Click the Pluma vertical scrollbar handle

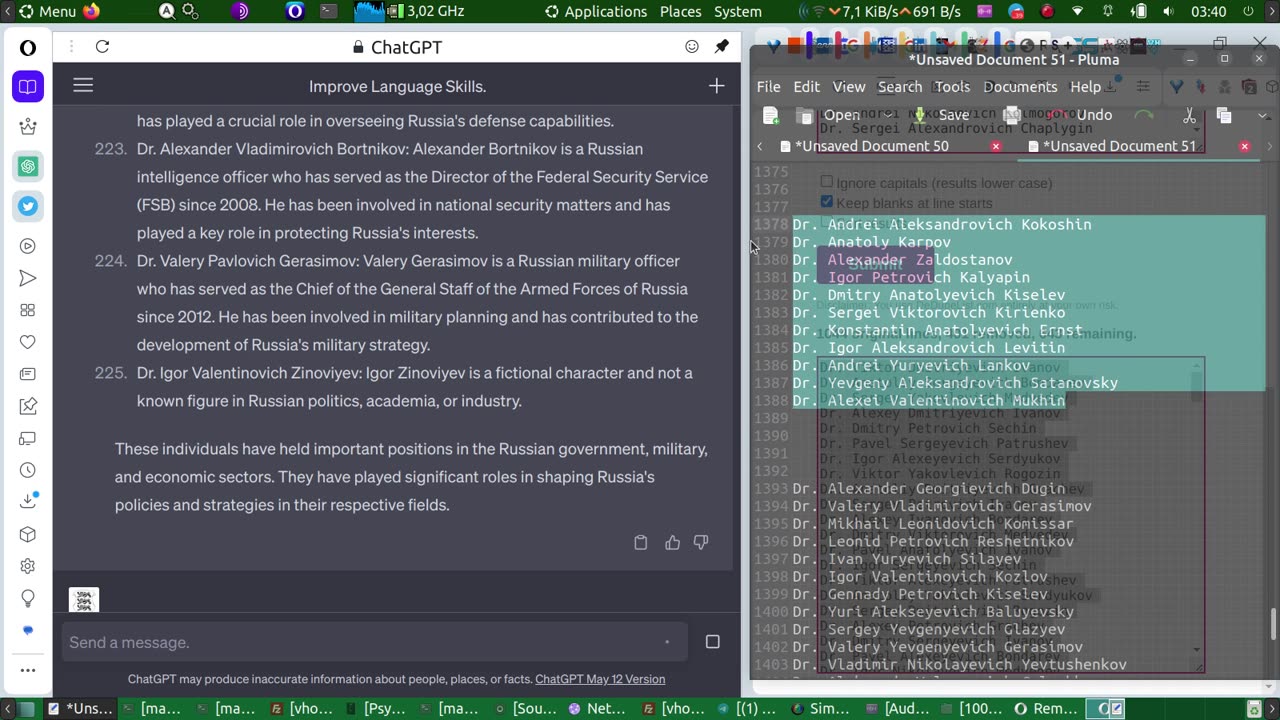[x=1273, y=625]
